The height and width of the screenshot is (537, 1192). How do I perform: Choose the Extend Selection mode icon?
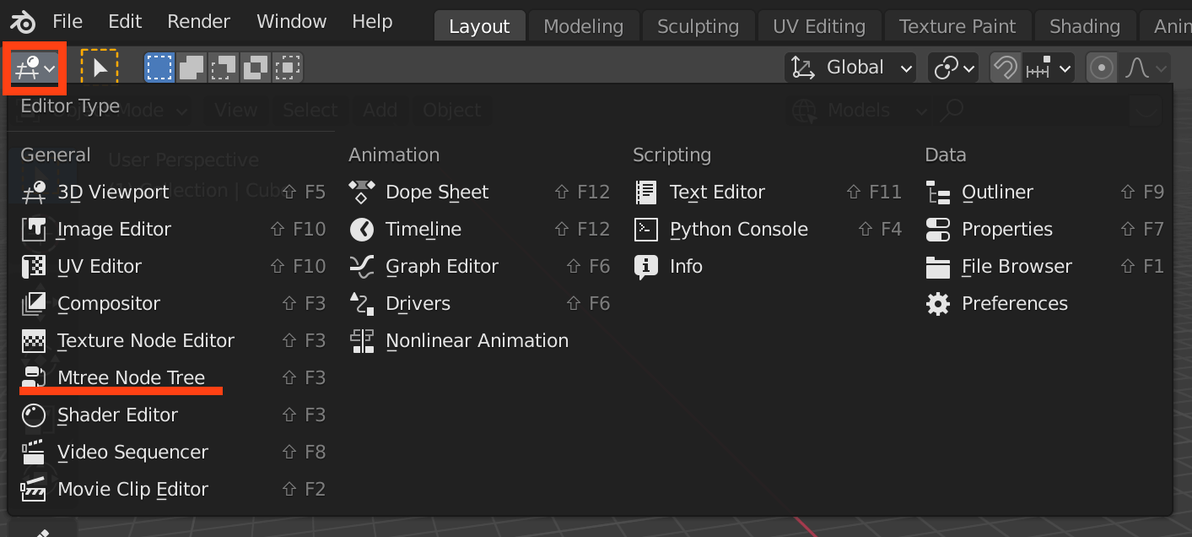click(191, 68)
